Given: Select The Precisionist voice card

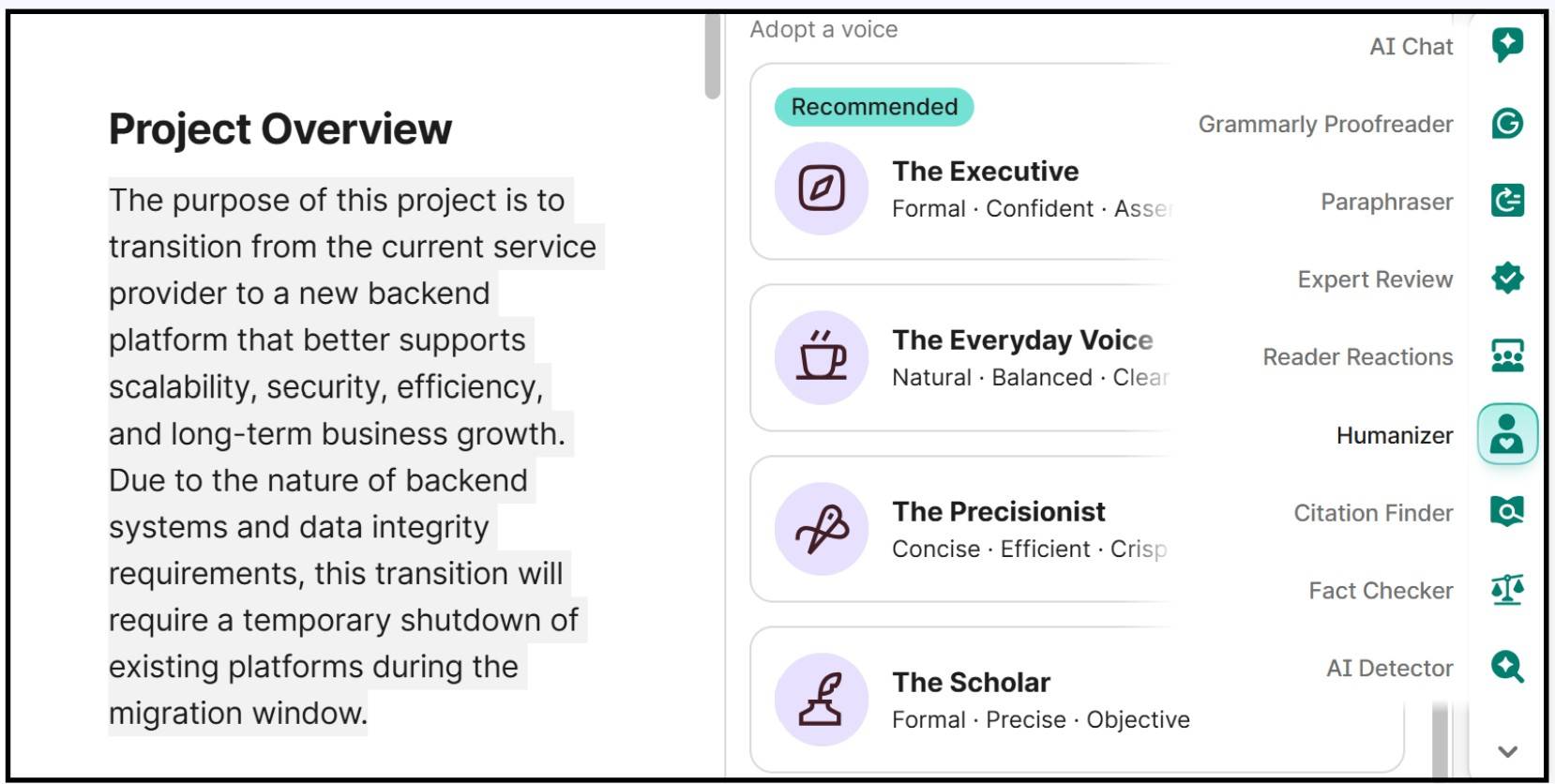Looking at the screenshot, I should click(960, 529).
